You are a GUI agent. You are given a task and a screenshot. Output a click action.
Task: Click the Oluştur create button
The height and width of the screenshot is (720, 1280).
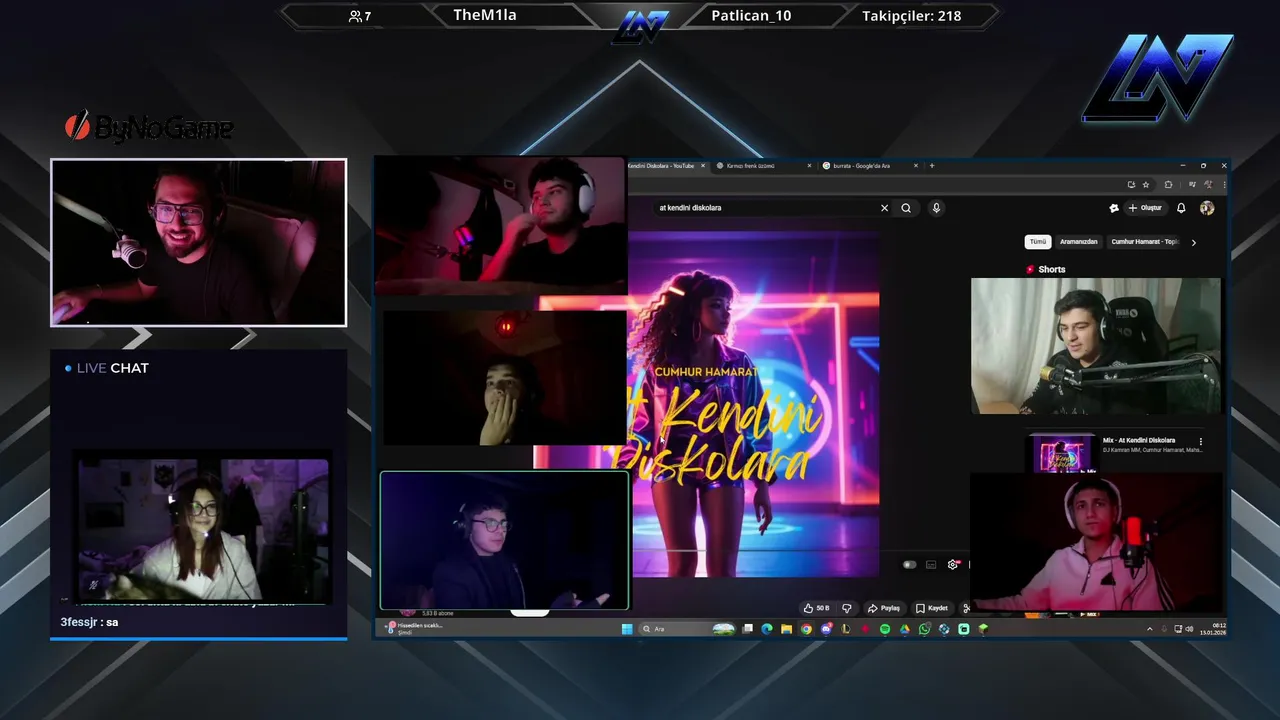pos(1146,208)
